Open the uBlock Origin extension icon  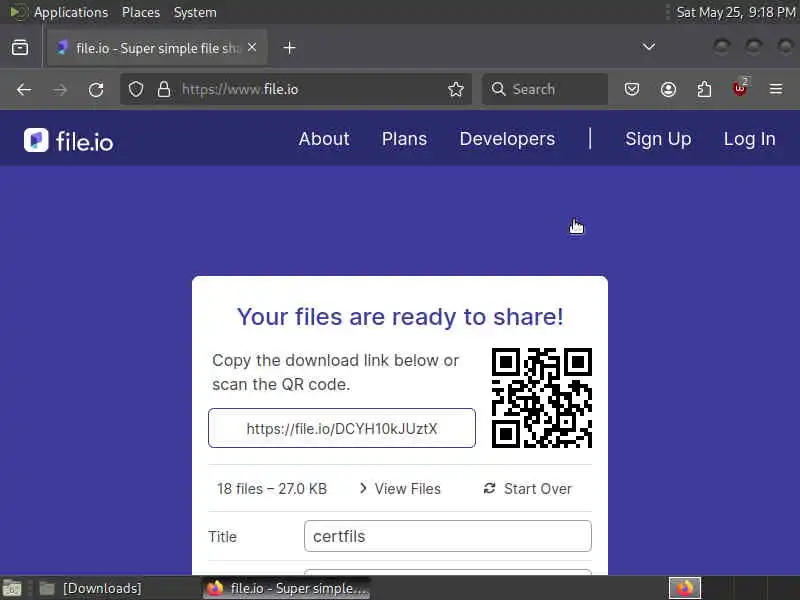point(740,89)
